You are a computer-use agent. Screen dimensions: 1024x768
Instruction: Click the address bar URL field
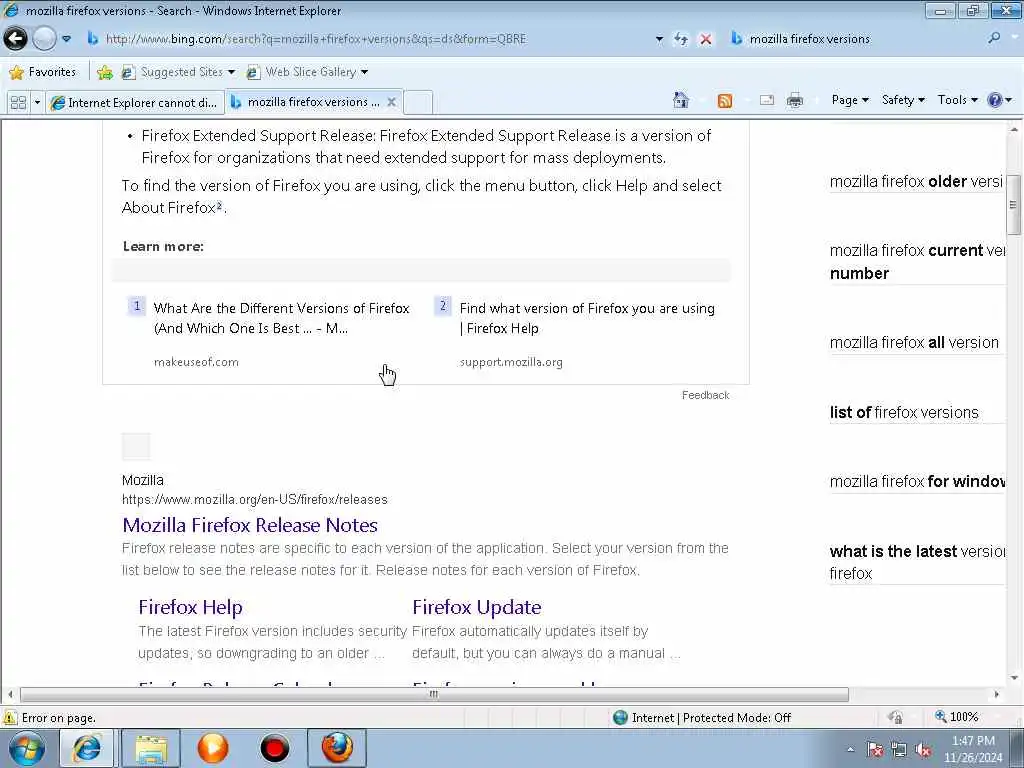click(369, 39)
